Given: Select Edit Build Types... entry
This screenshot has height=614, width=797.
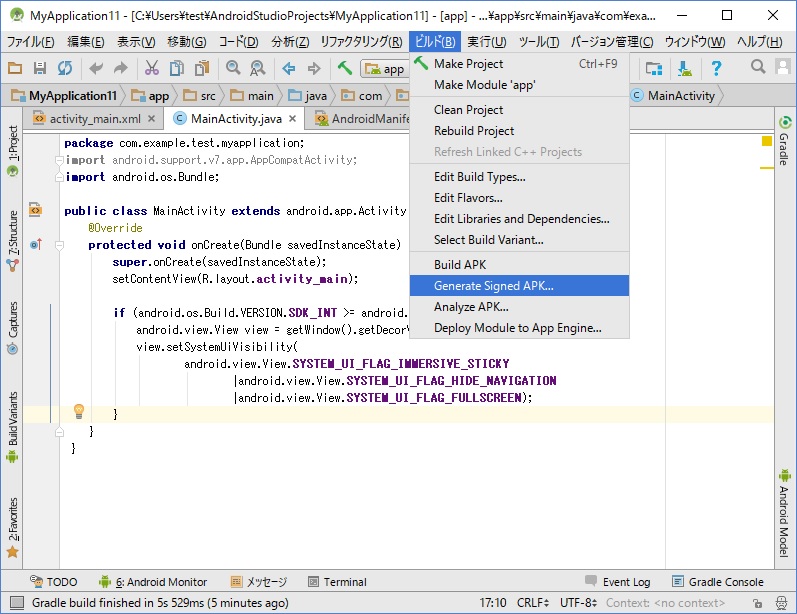Looking at the screenshot, I should pyautogui.click(x=519, y=177).
